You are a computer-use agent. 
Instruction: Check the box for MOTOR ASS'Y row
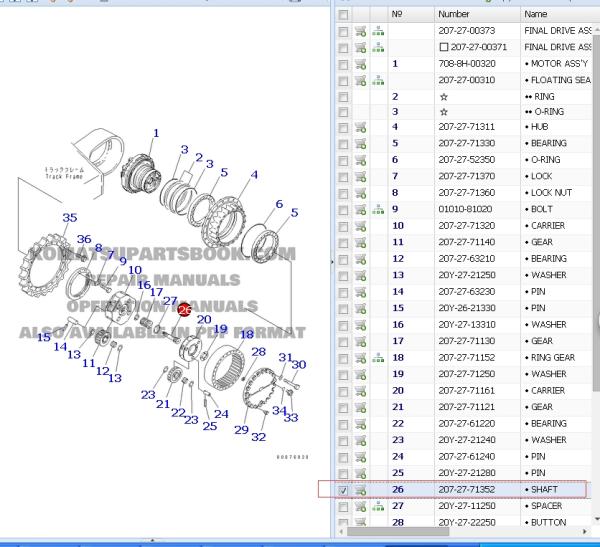click(x=343, y=64)
